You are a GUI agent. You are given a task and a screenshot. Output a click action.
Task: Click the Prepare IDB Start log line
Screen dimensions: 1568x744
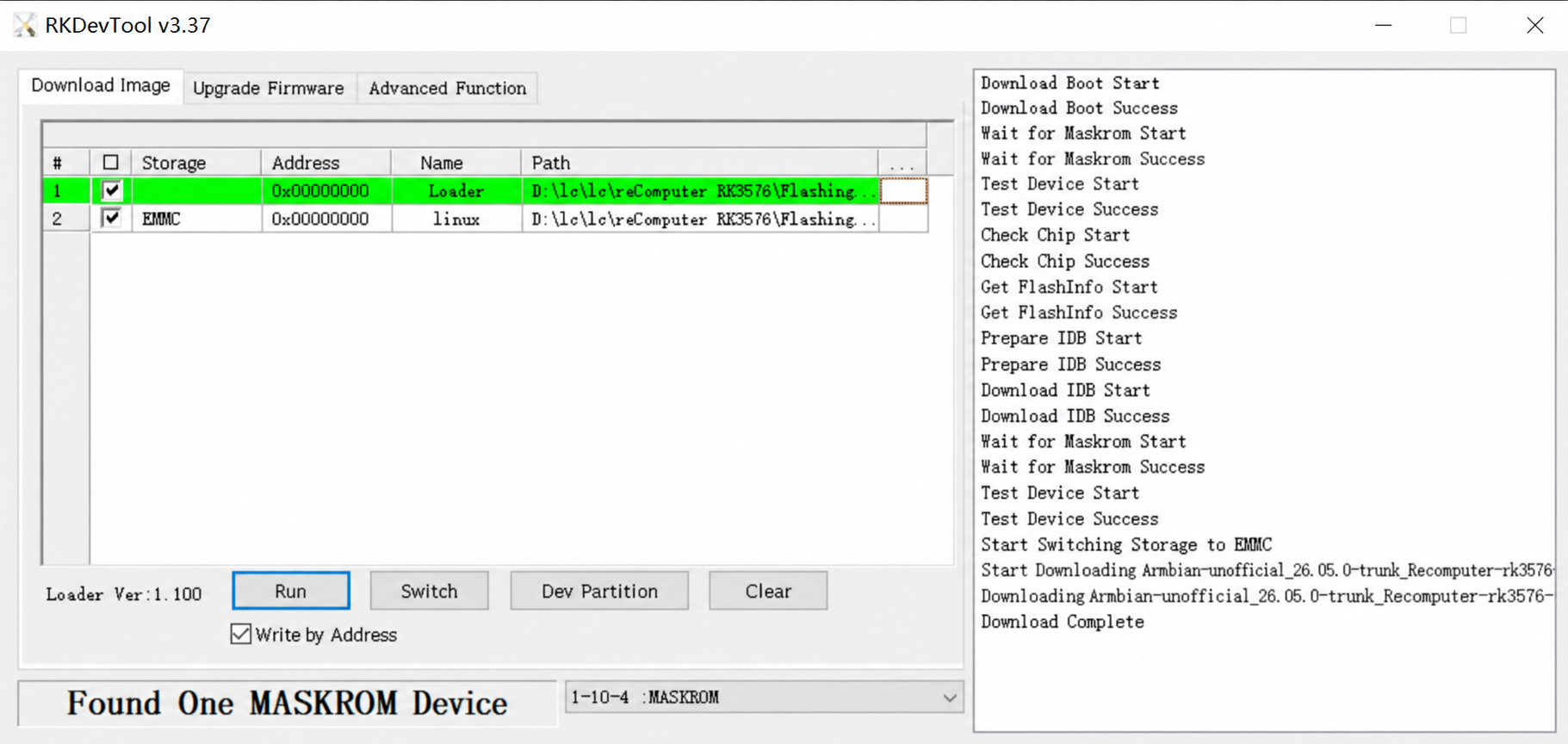[x=1062, y=338]
